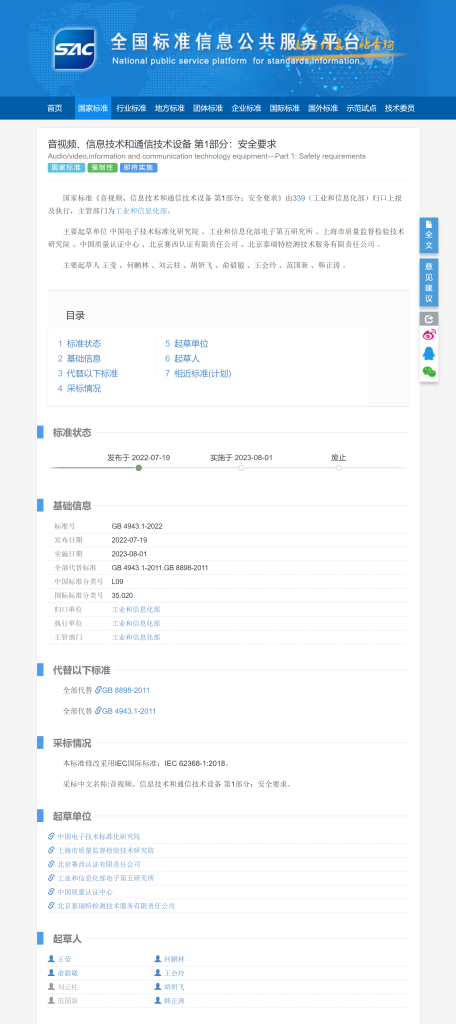This screenshot has height=1024, width=456.
Task: Open the 国外标准 navigation tab
Action: [x=323, y=108]
